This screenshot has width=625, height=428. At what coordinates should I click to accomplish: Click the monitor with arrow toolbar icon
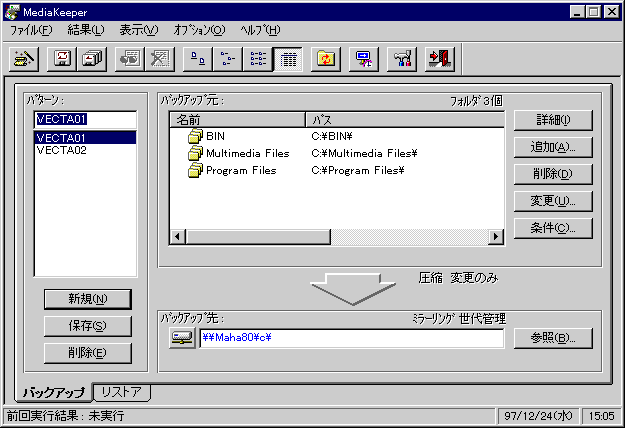pyautogui.click(x=364, y=59)
